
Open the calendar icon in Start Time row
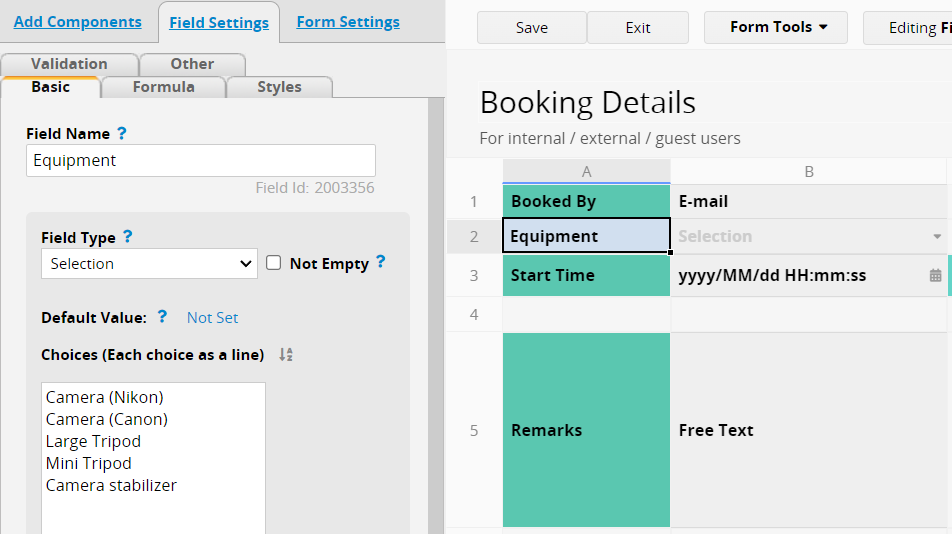pyautogui.click(x=935, y=275)
